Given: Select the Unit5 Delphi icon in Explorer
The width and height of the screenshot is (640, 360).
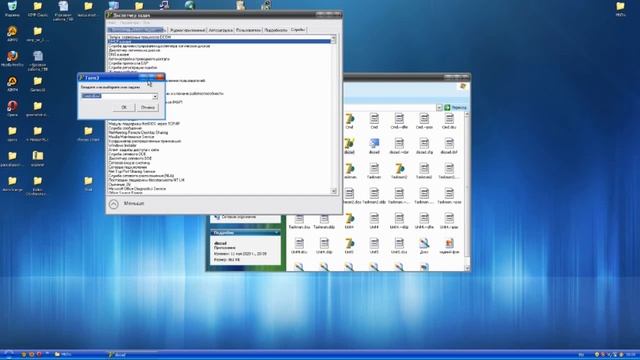Looking at the screenshot, I should pyautogui.click(x=349, y=246).
